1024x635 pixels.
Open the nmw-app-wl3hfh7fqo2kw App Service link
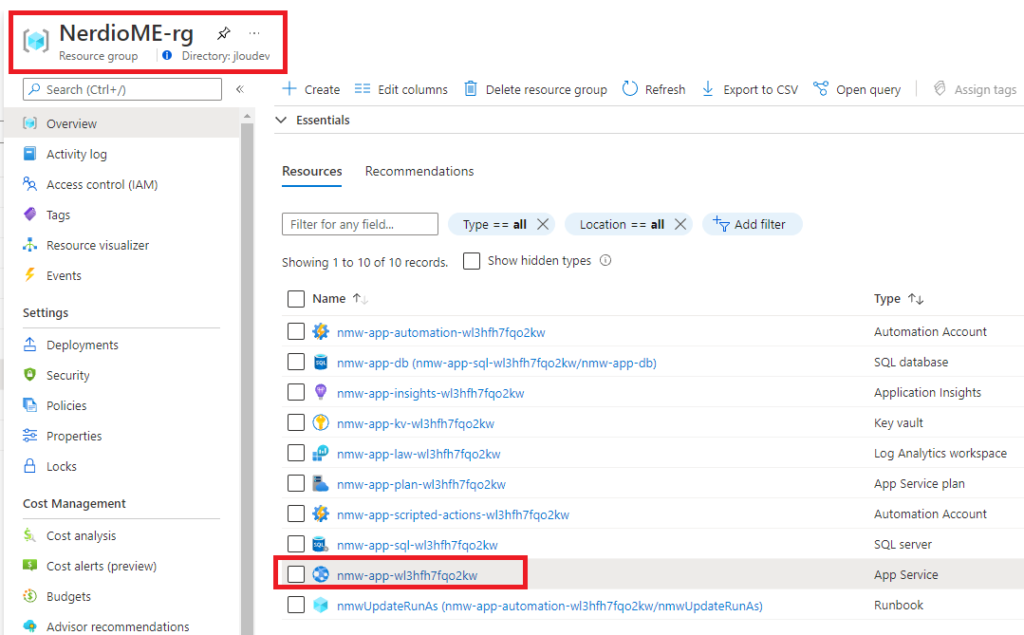[x=407, y=576]
